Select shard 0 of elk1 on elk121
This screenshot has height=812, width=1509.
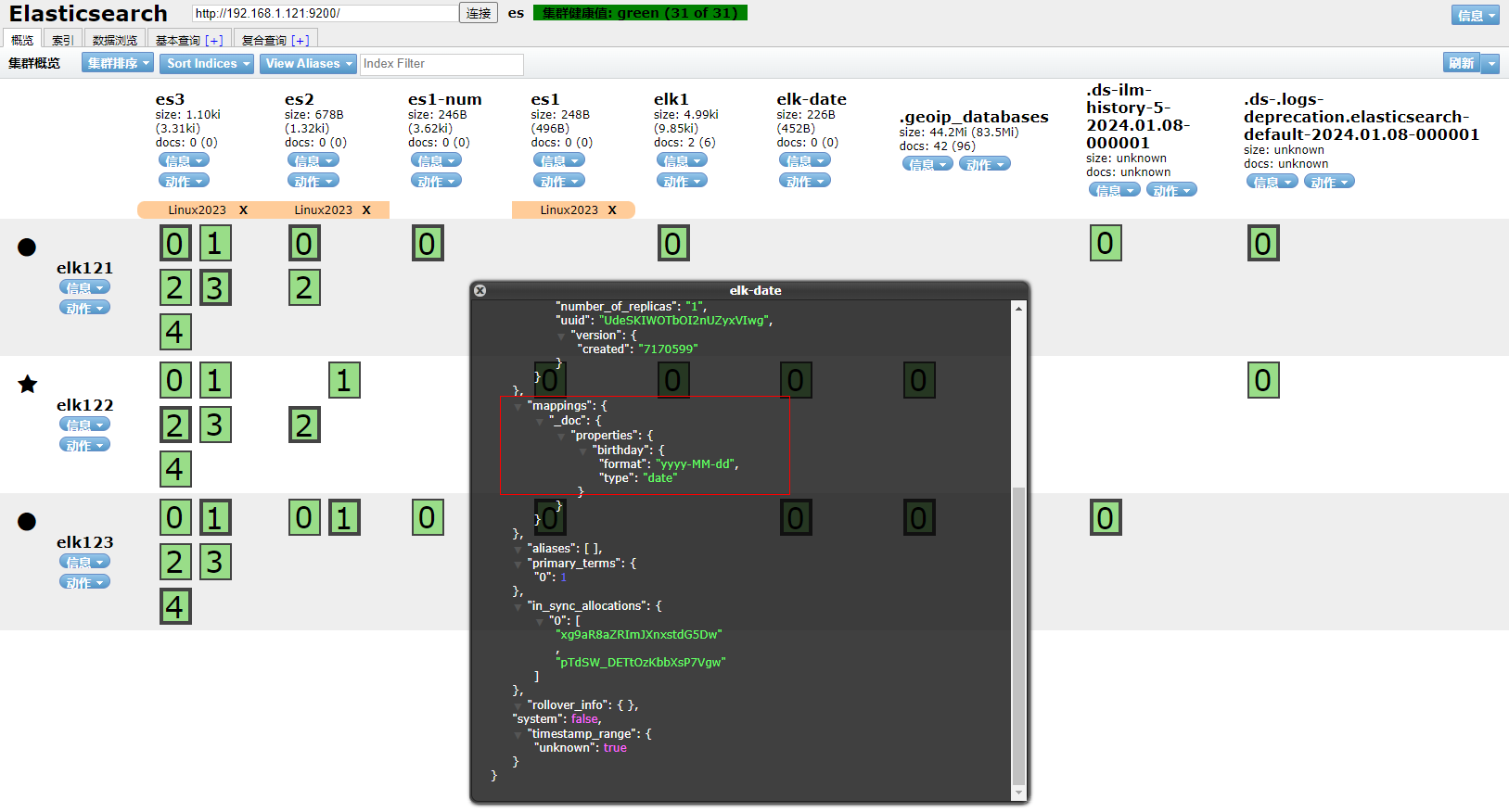click(673, 244)
